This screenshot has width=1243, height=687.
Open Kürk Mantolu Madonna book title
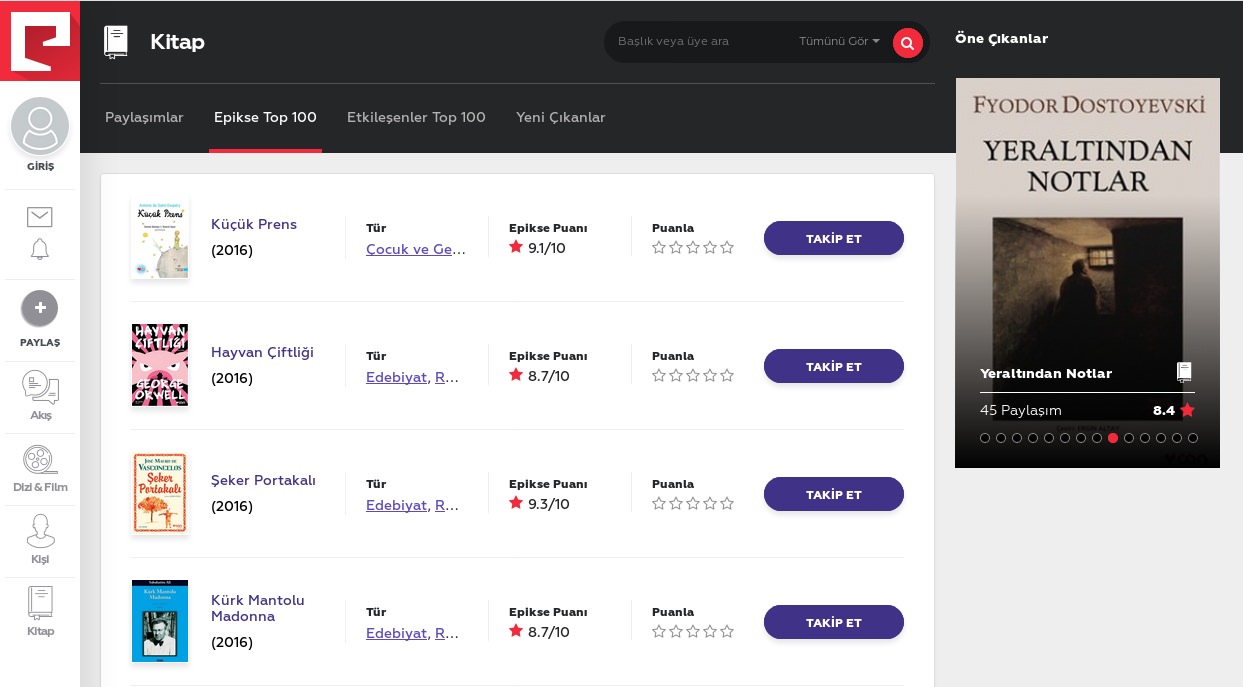coord(258,608)
